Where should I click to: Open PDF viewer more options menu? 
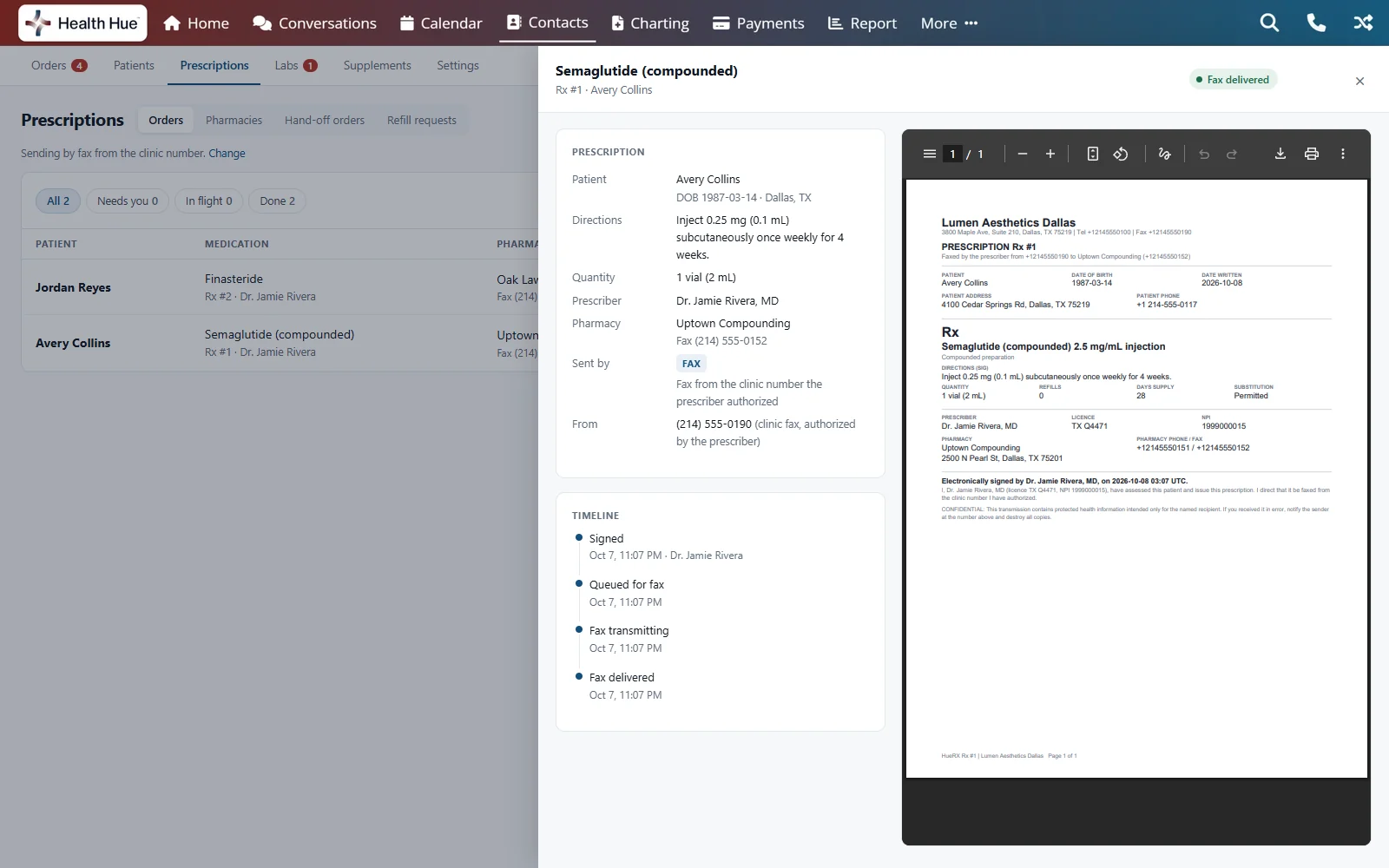tap(1343, 154)
